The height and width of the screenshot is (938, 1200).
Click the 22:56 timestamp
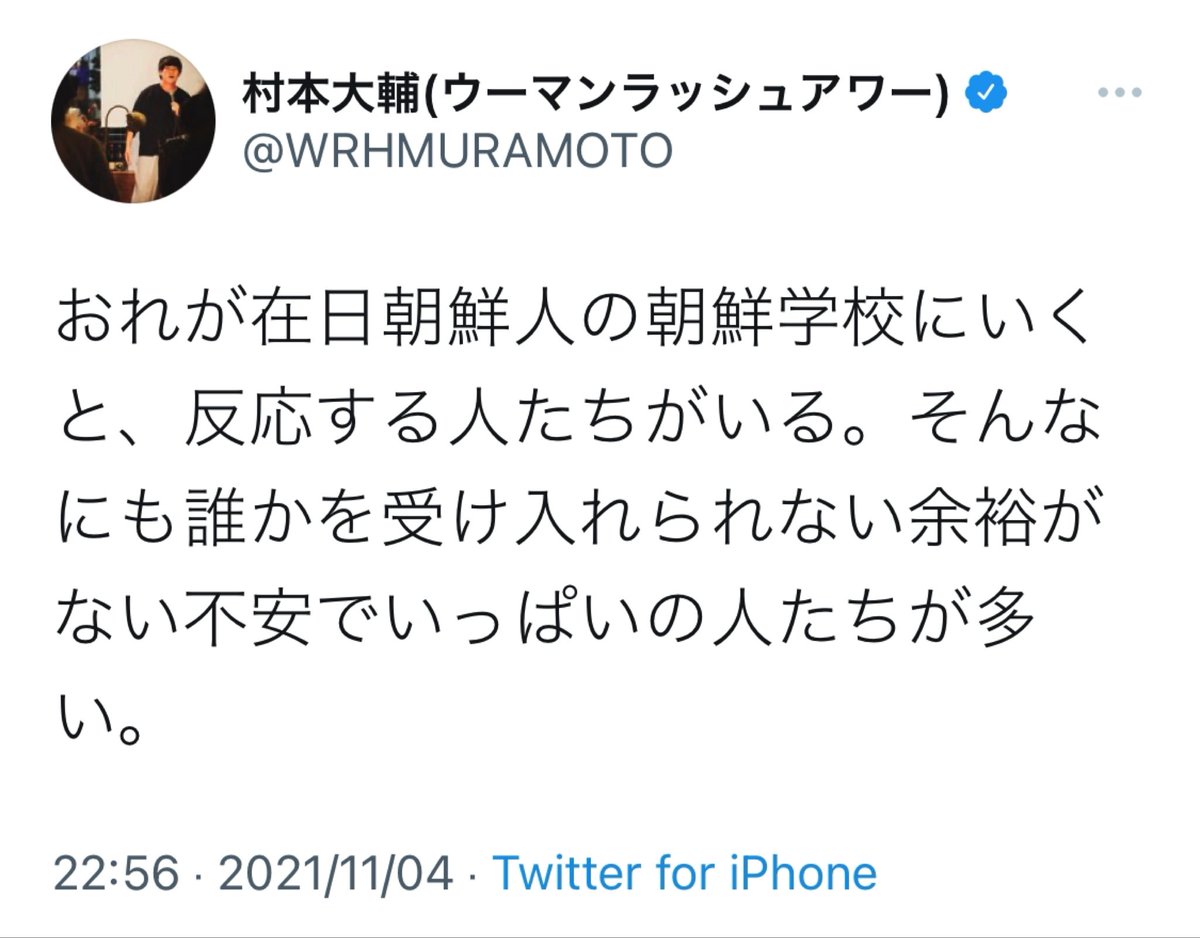pyautogui.click(x=116, y=874)
